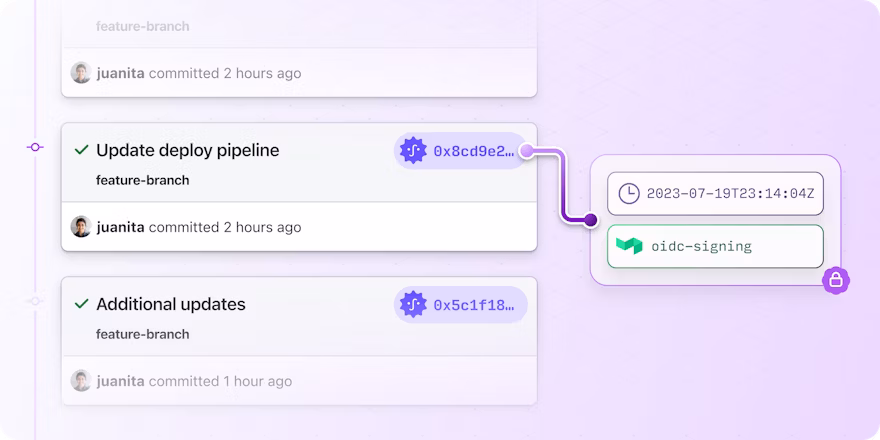The image size is (880, 440).
Task: Click the oidc-signing pipeline field
Action: point(715,246)
